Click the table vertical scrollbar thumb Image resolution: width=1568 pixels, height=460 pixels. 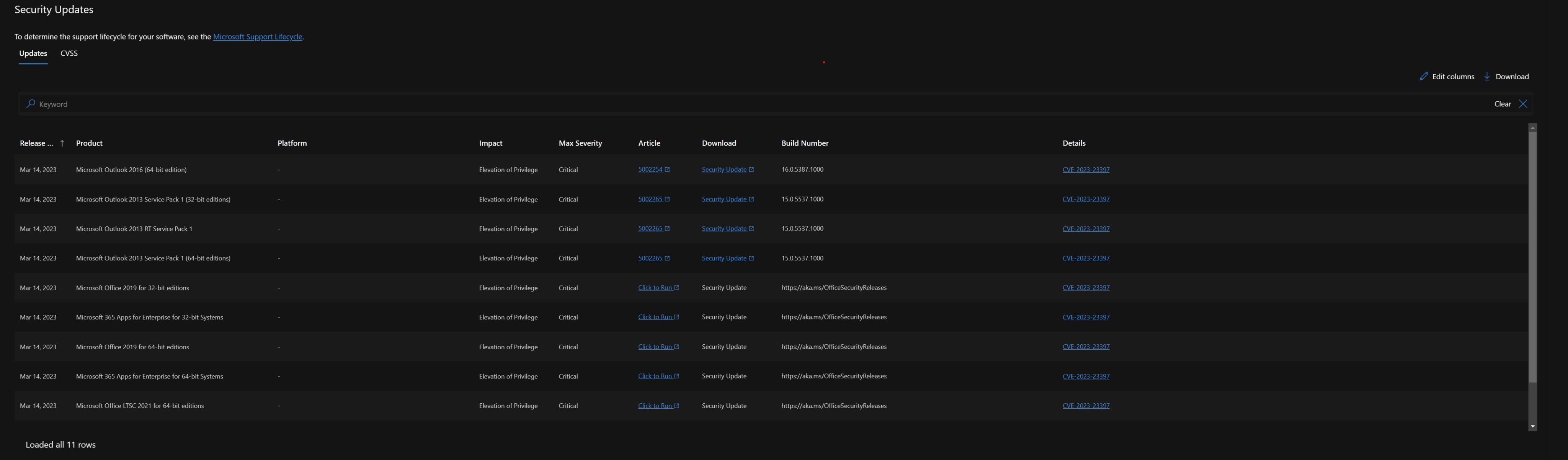pyautogui.click(x=1532, y=257)
